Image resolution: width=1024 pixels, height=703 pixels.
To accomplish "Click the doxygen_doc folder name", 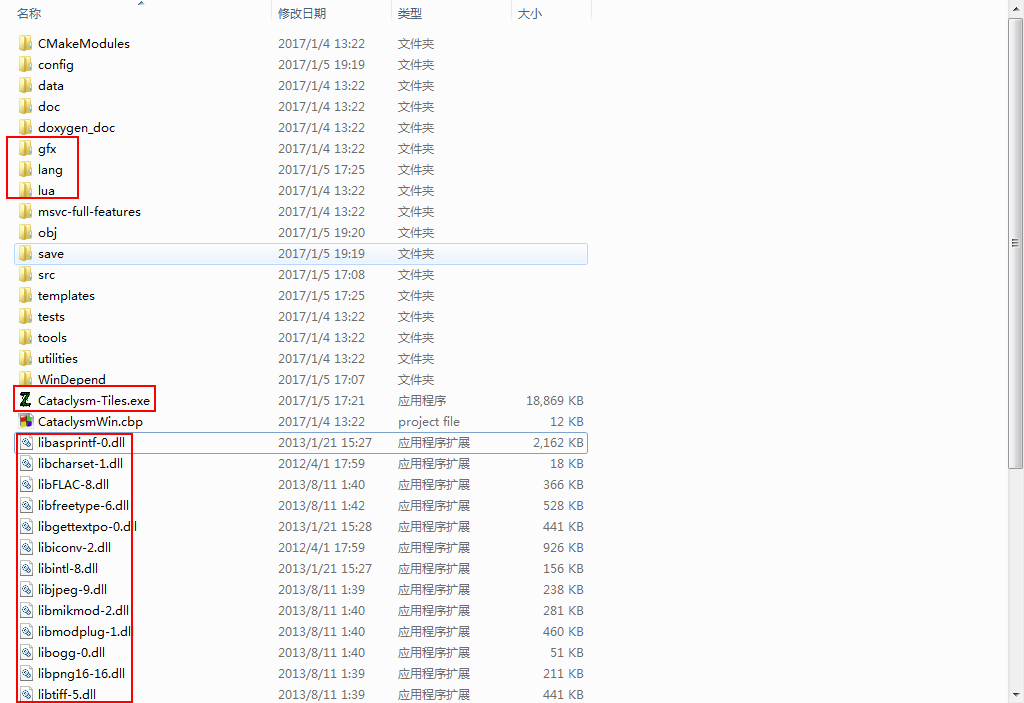I will [x=76, y=127].
